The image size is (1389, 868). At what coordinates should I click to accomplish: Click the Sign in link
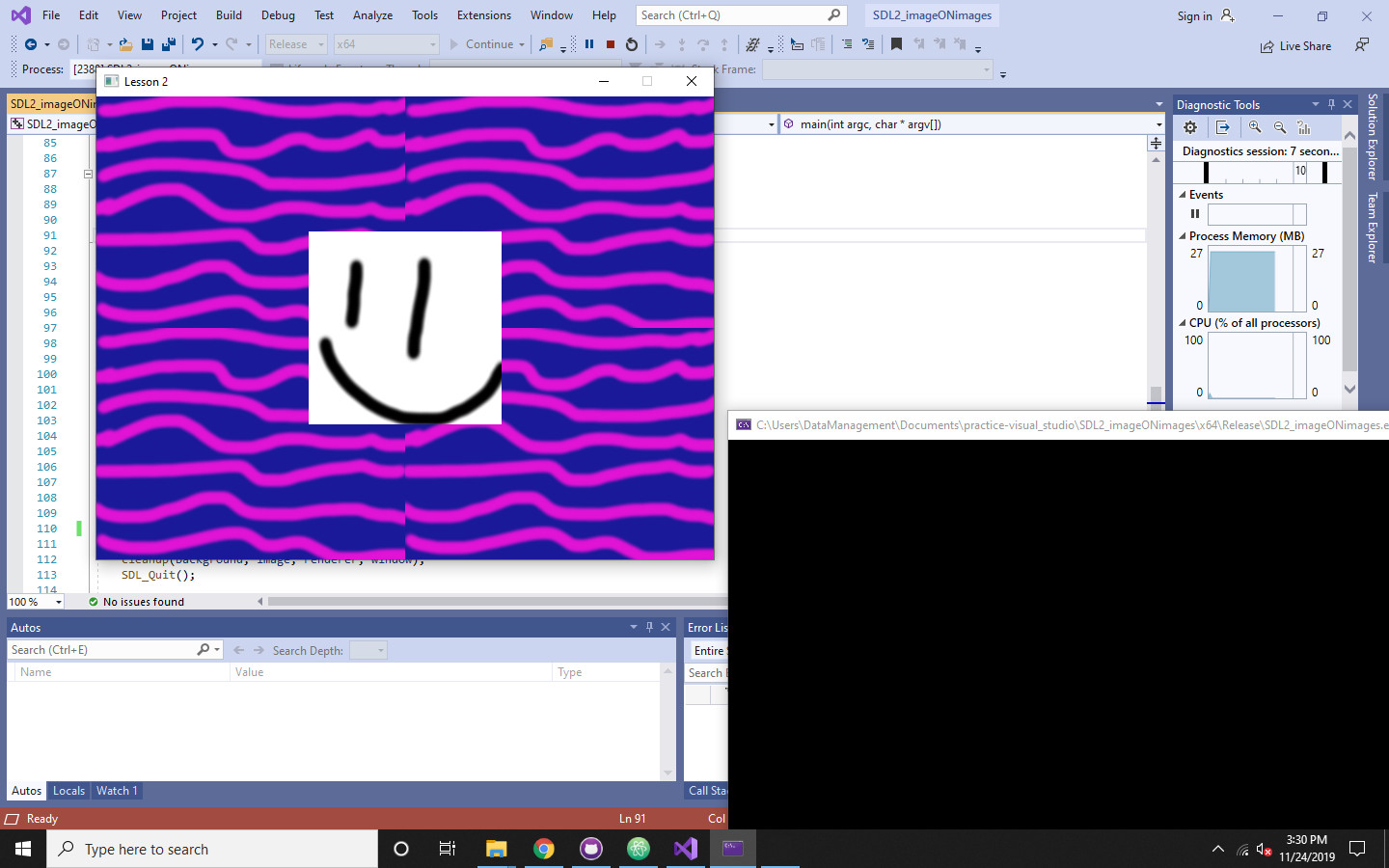click(1196, 15)
